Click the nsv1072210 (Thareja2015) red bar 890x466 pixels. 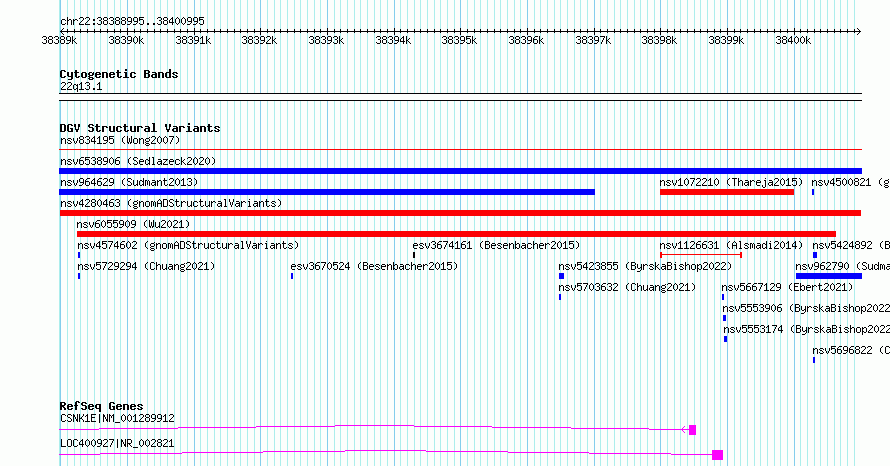click(x=727, y=192)
